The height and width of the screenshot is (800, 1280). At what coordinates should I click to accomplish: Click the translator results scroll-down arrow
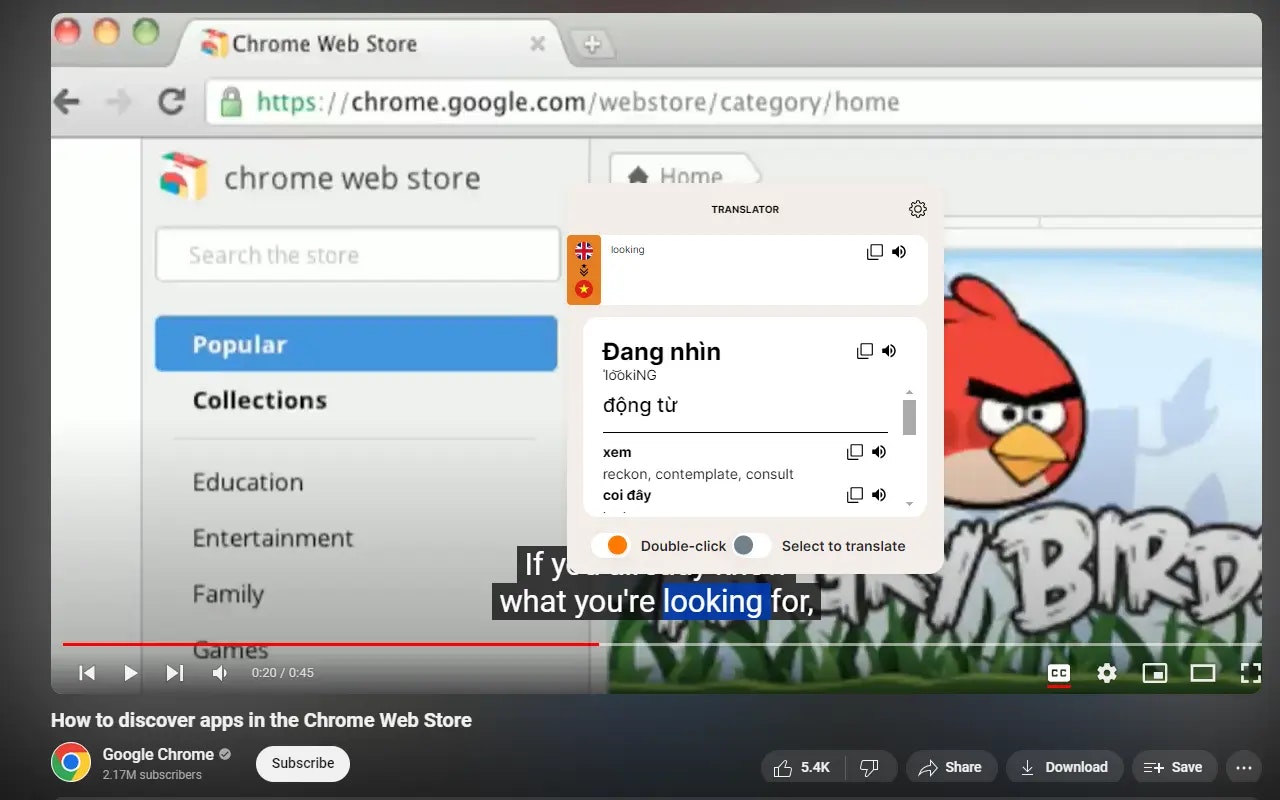coord(909,504)
